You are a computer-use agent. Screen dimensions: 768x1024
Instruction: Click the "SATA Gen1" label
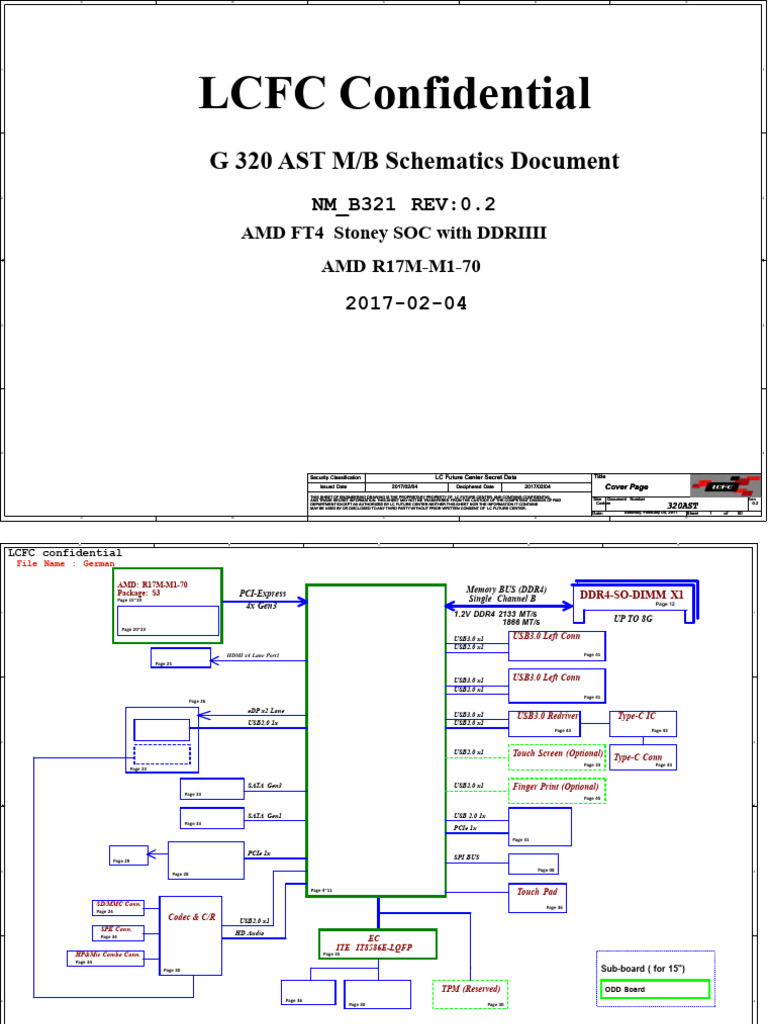click(x=264, y=816)
